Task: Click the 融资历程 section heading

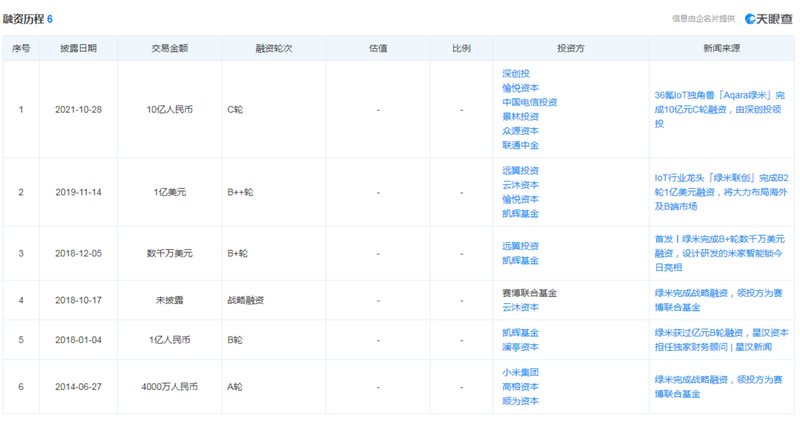Action: [24, 19]
